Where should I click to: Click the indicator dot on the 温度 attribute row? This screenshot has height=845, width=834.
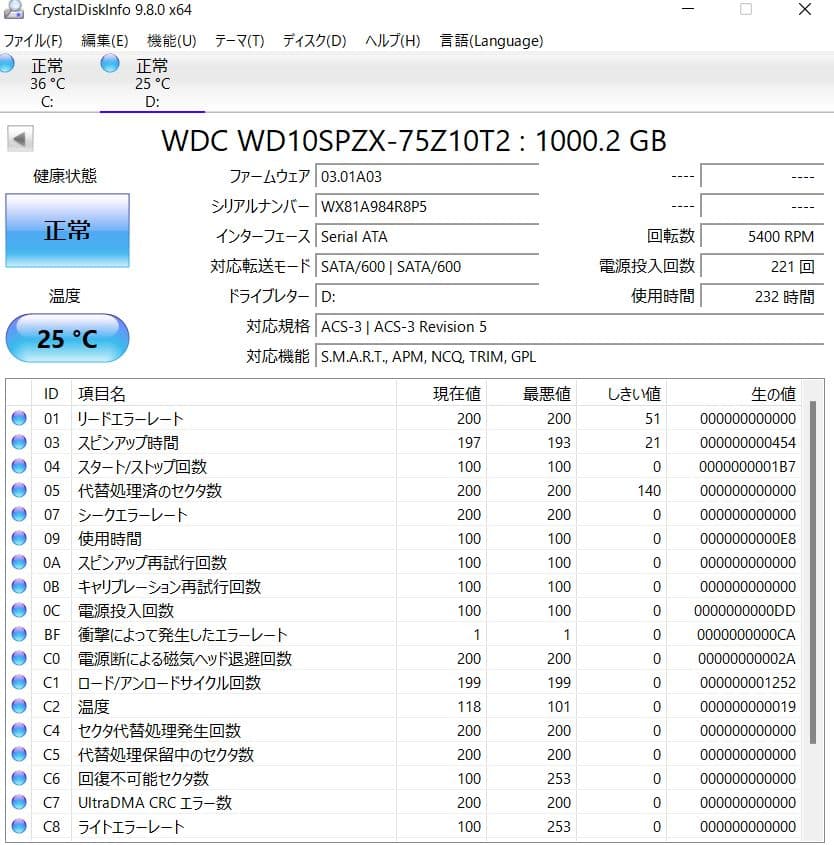click(x=19, y=706)
